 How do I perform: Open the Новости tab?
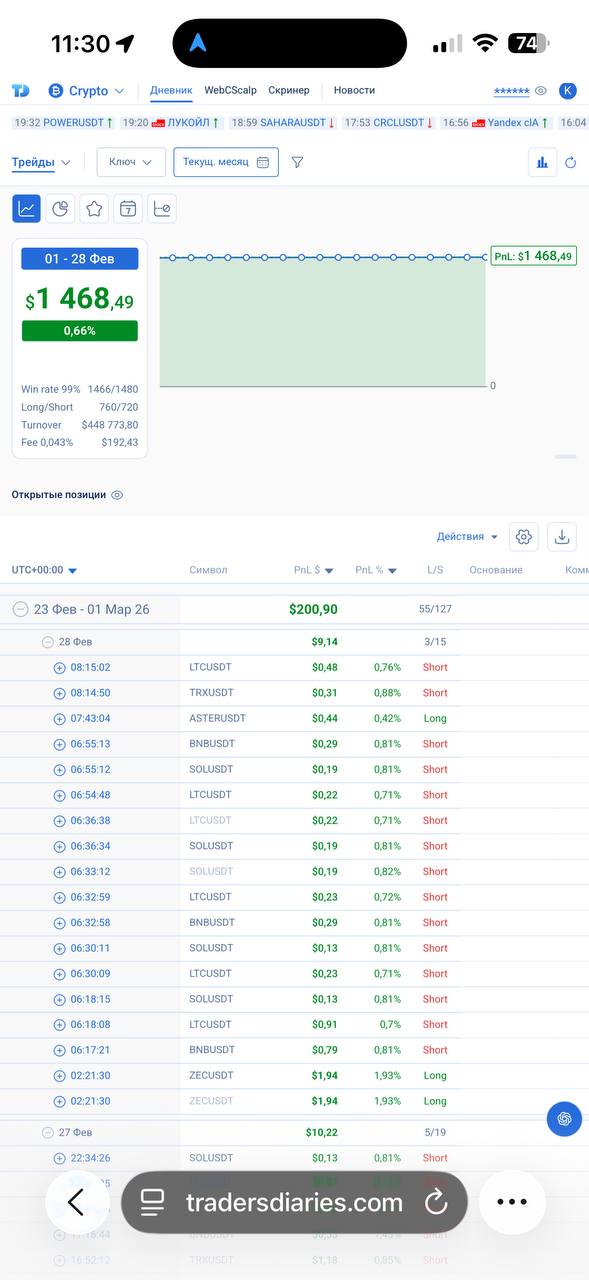[354, 90]
